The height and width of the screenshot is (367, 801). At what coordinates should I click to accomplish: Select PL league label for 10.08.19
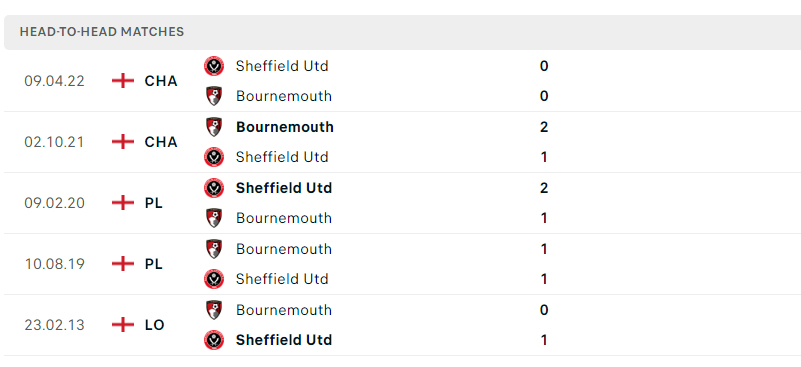point(153,264)
